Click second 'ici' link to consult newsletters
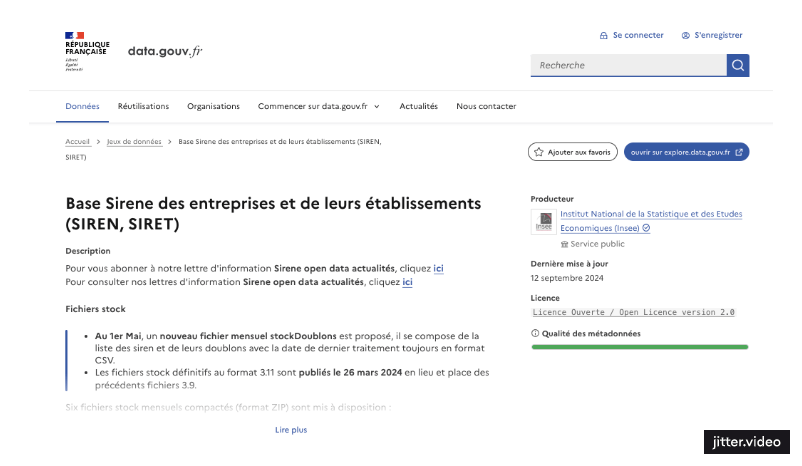The height and width of the screenshot is (466, 802). pos(407,282)
